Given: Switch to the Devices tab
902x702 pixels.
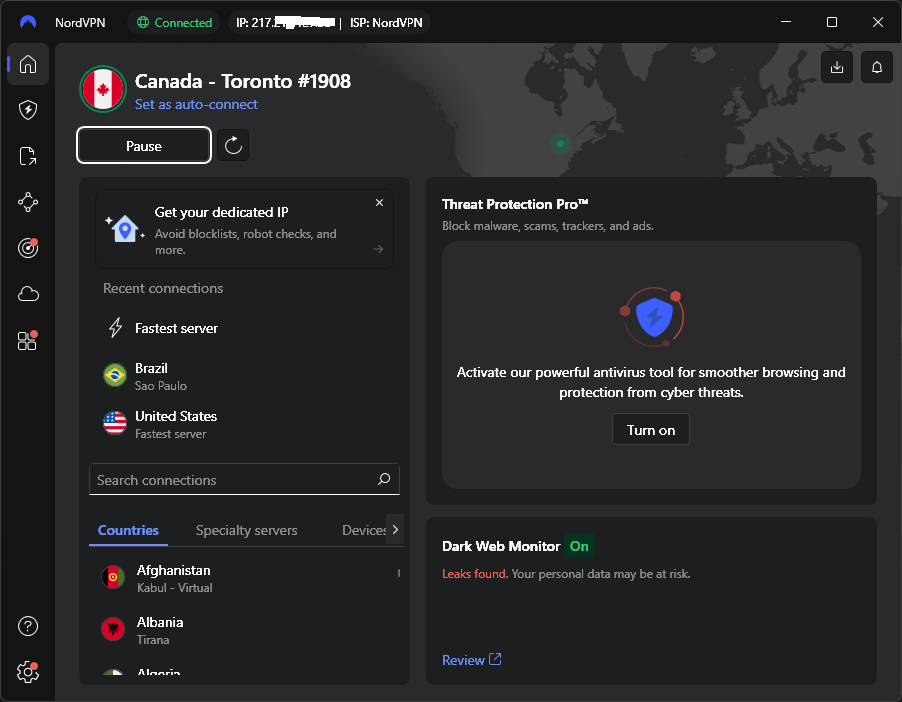Looking at the screenshot, I should point(364,530).
